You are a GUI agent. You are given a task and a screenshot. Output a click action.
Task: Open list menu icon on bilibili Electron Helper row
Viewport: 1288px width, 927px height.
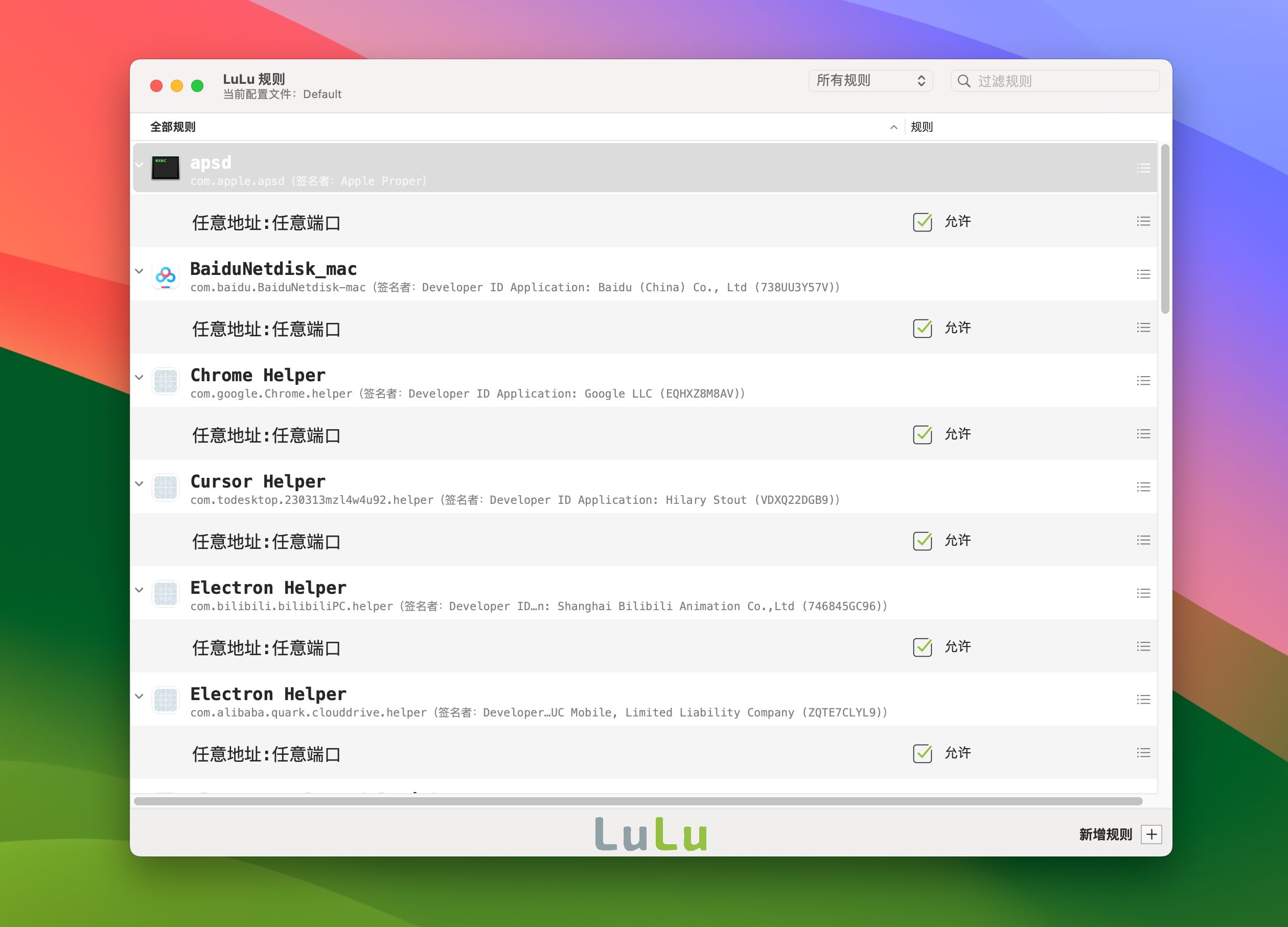[x=1143, y=593]
